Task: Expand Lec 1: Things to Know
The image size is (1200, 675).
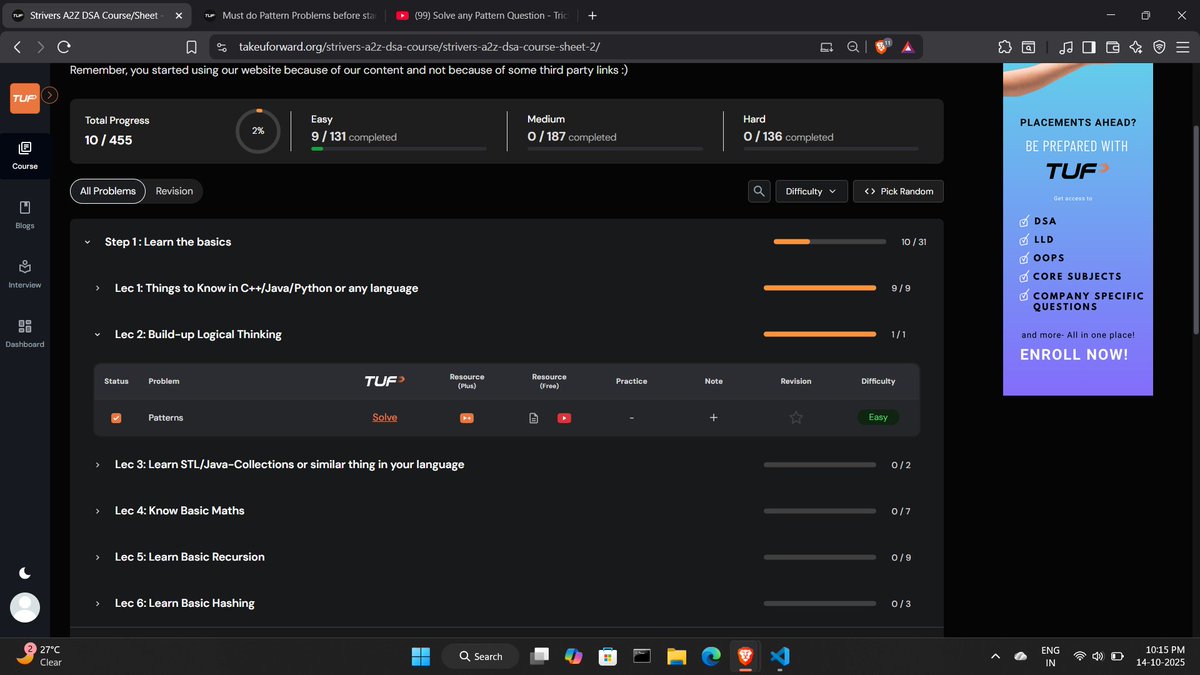Action: [x=97, y=288]
